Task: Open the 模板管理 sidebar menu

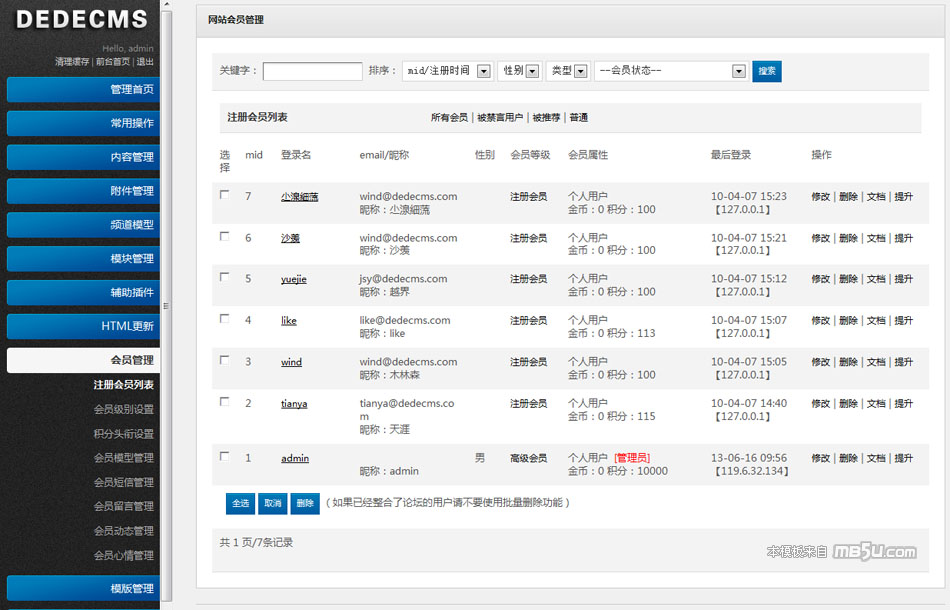Action: click(x=83, y=588)
